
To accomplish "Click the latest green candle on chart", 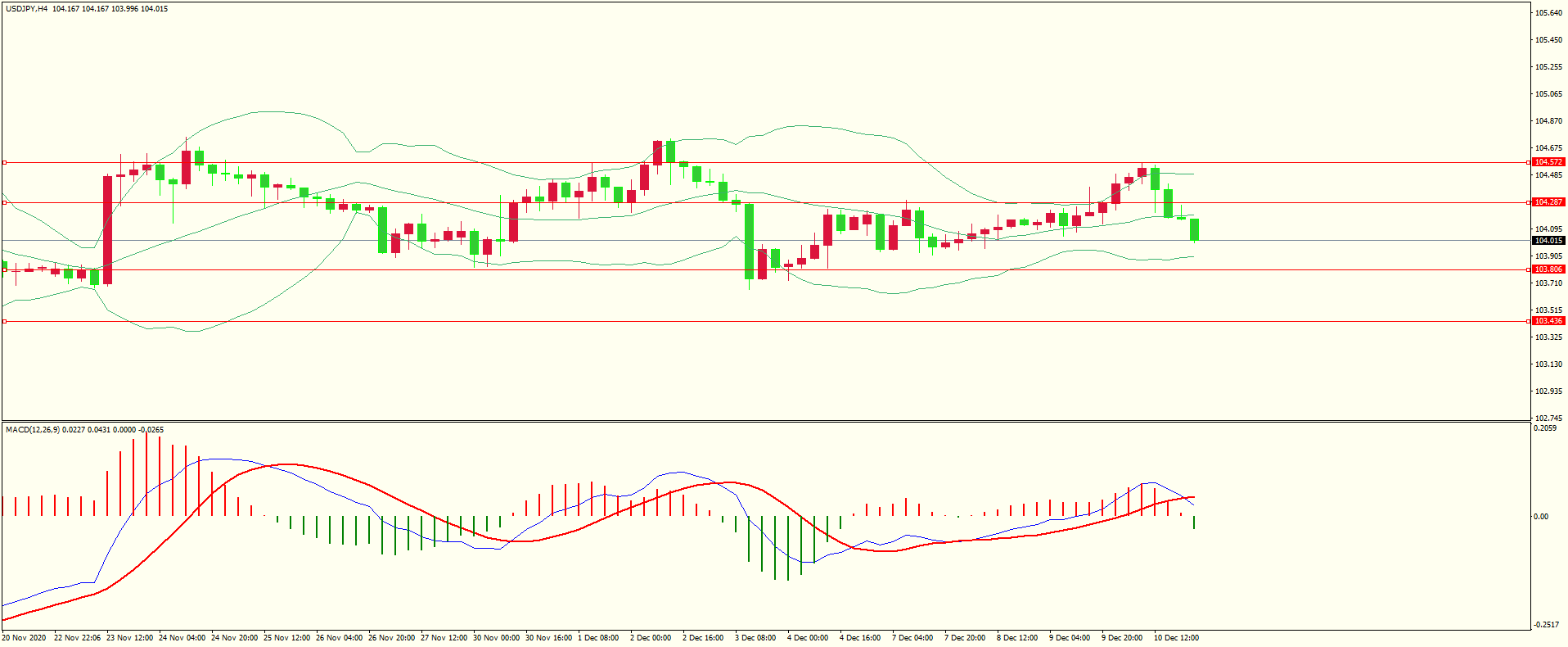I will (x=1194, y=229).
